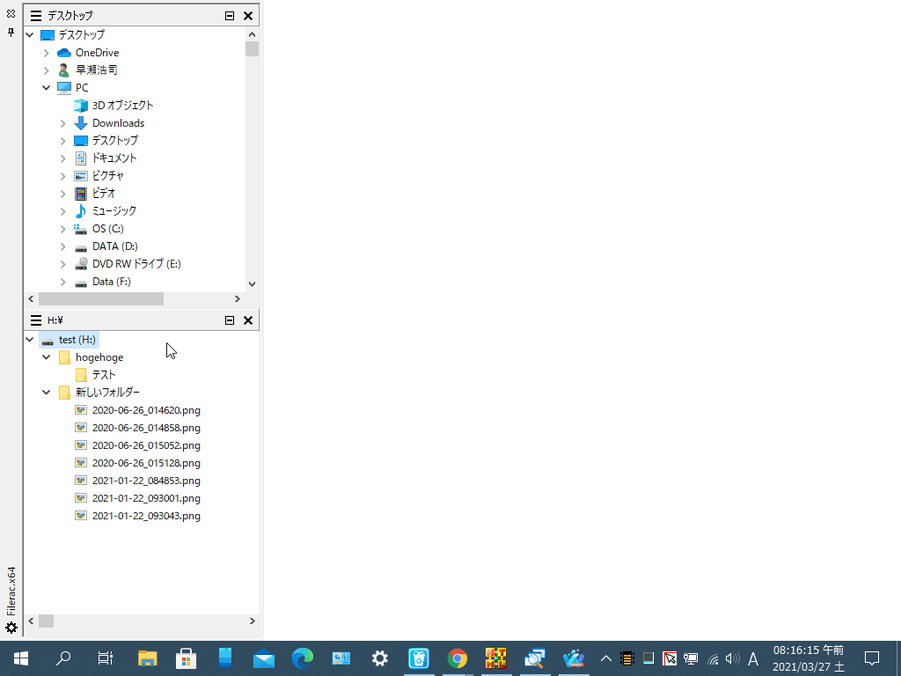901x676 pixels.
Task: Select the DATA (D:) drive icon
Action: tap(81, 248)
